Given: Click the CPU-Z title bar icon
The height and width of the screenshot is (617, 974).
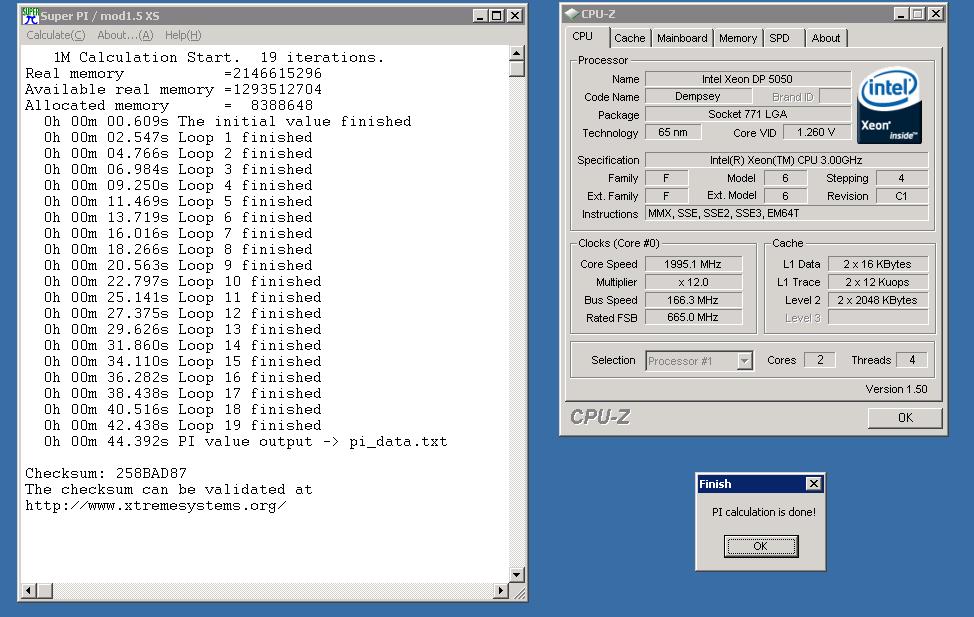Looking at the screenshot, I should (x=572, y=14).
